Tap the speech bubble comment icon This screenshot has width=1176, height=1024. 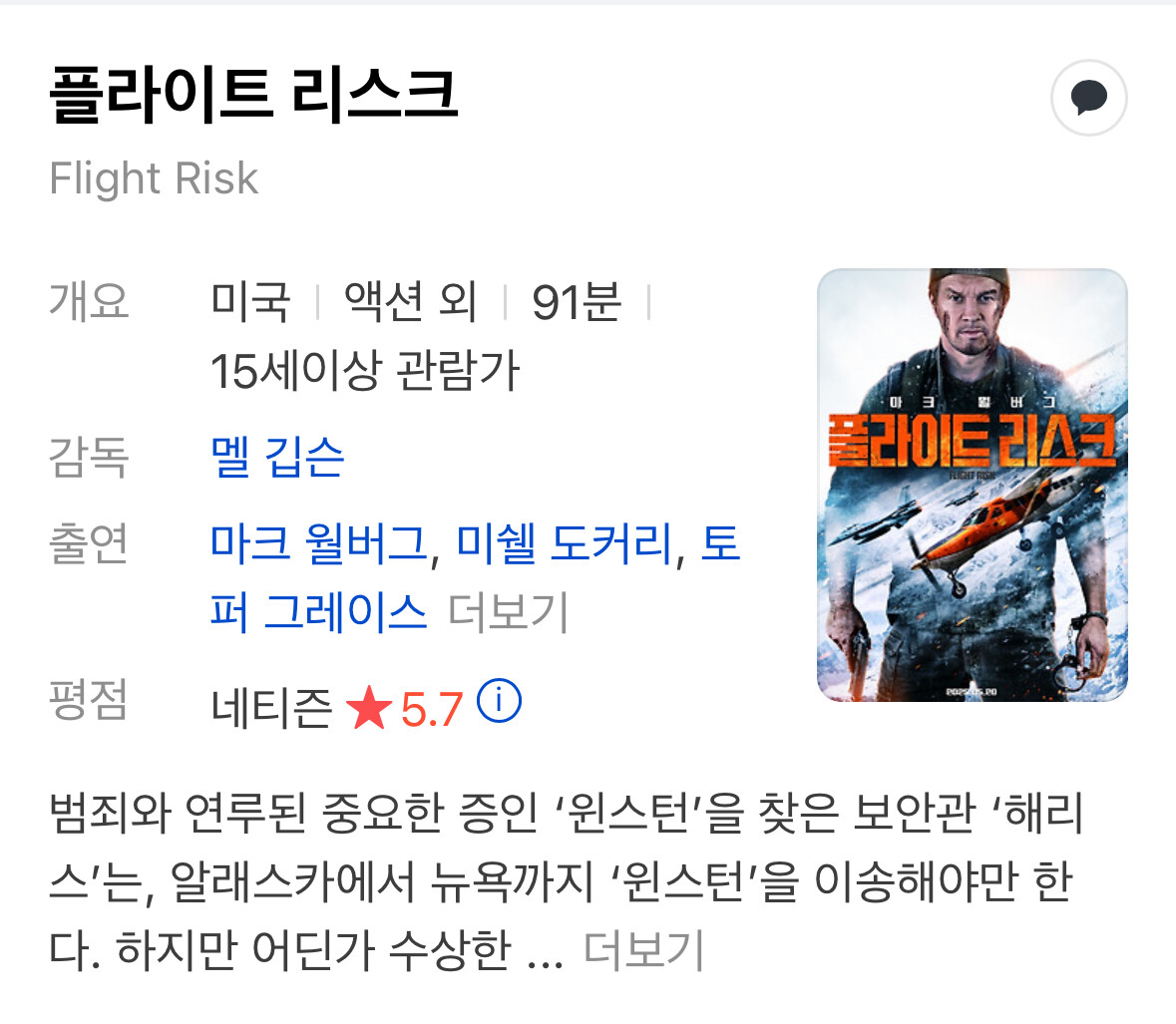pyautogui.click(x=1088, y=98)
